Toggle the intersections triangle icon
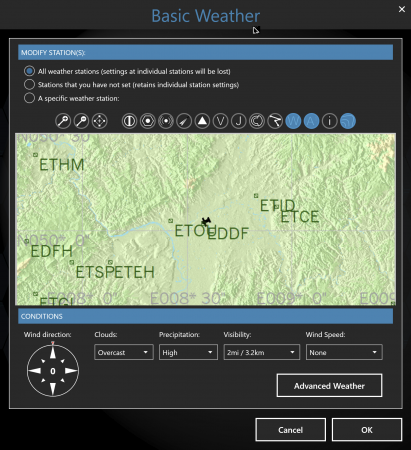 click(202, 121)
